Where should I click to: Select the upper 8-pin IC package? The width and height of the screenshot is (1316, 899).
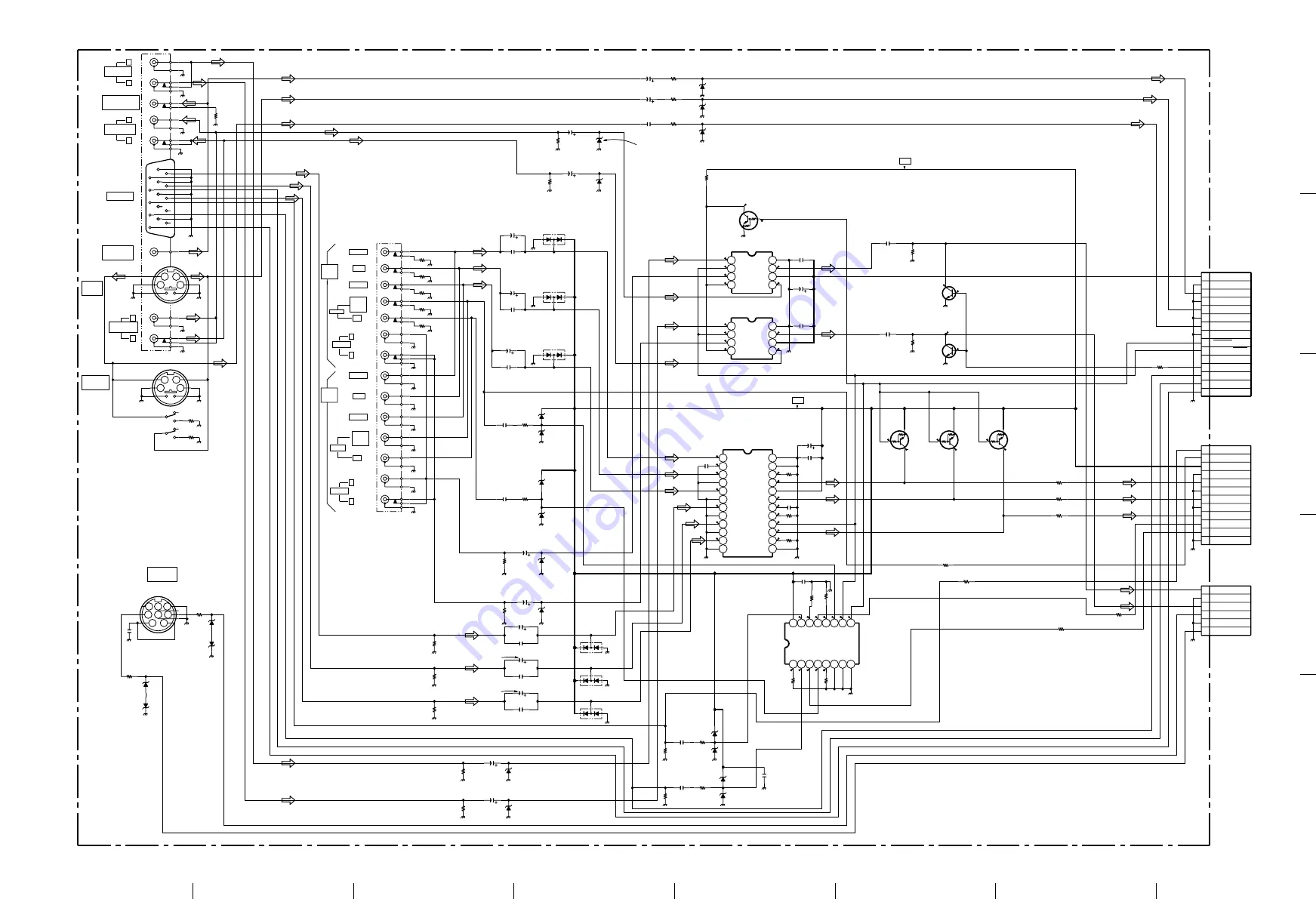tap(751, 272)
